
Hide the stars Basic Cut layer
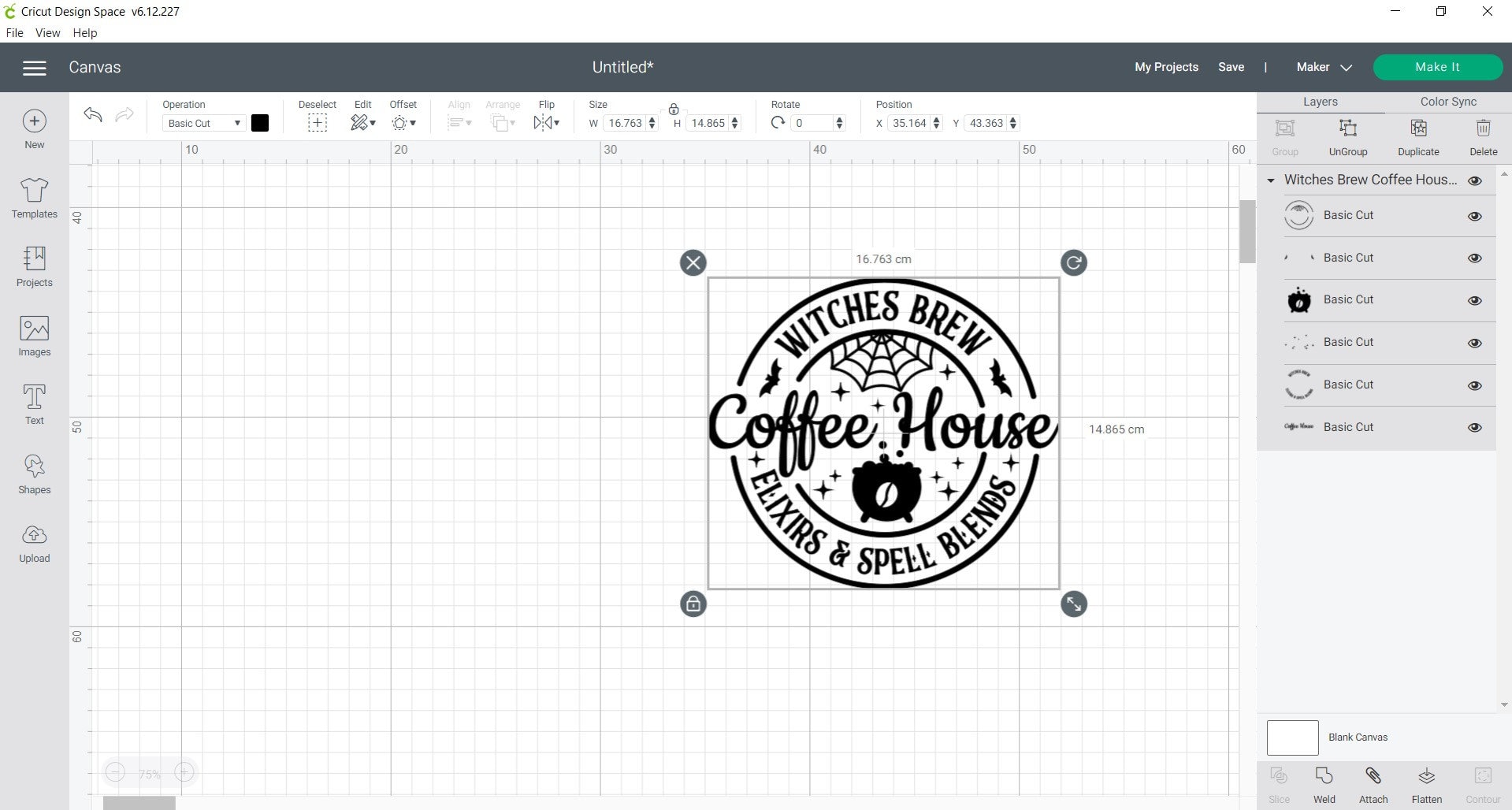point(1475,343)
